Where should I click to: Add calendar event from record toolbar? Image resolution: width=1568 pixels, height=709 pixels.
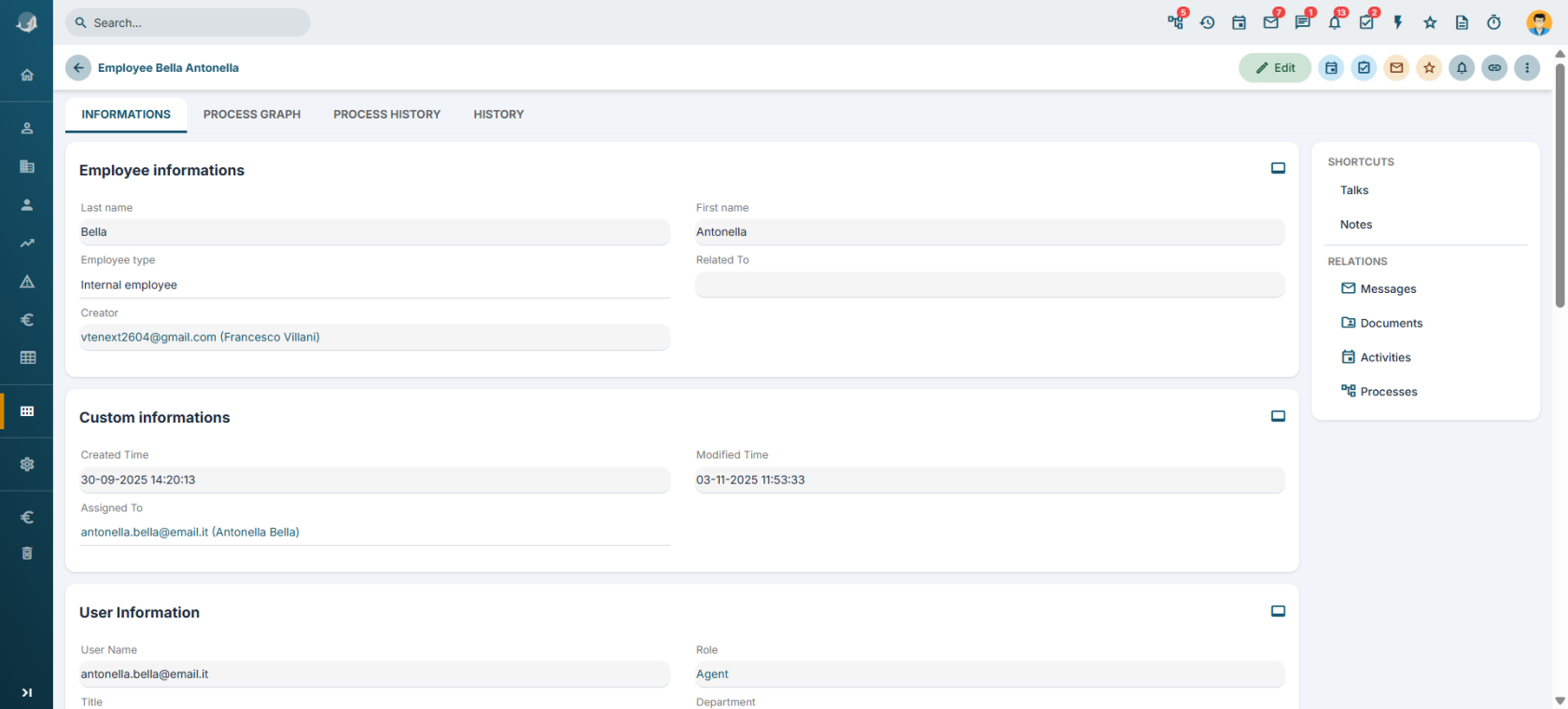click(1332, 67)
